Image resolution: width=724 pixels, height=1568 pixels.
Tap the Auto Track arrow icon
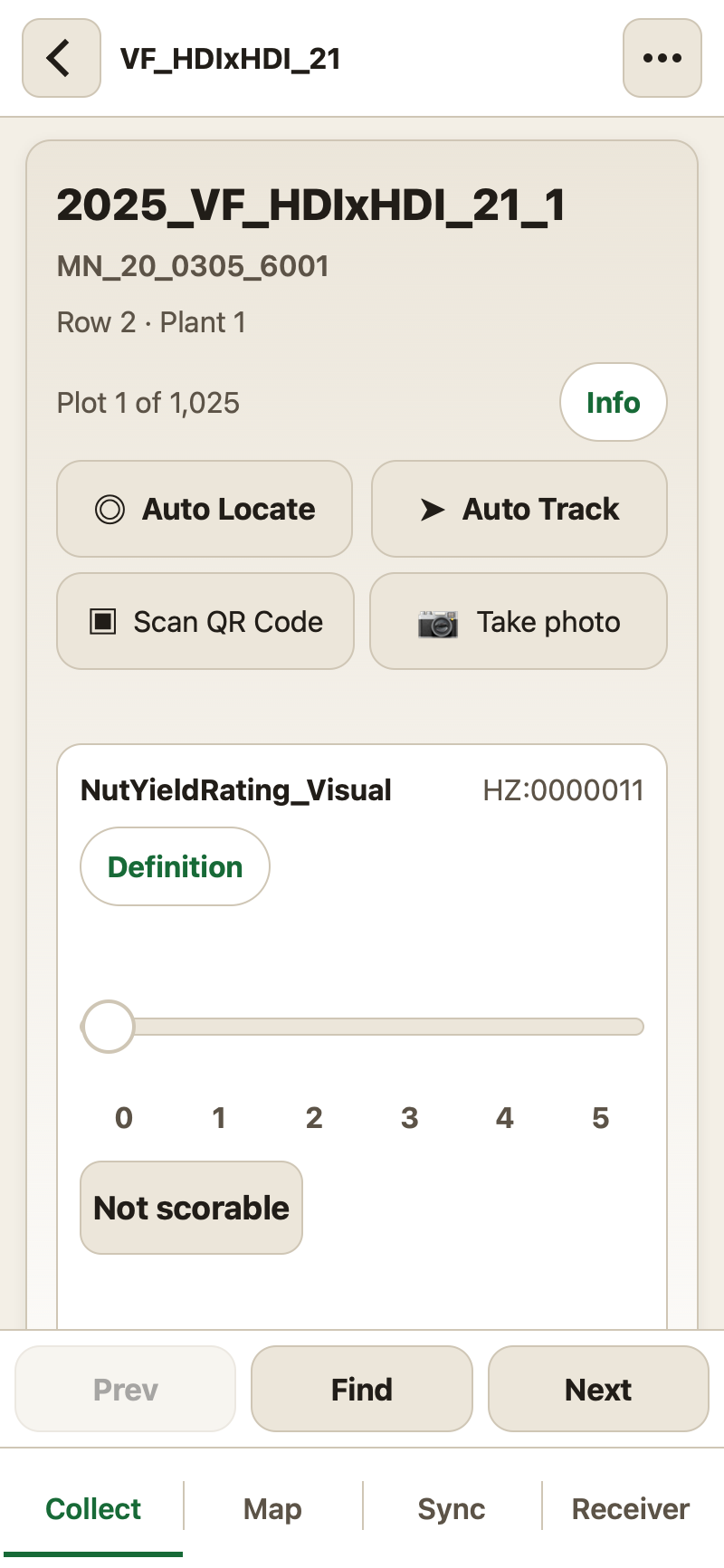click(x=433, y=510)
